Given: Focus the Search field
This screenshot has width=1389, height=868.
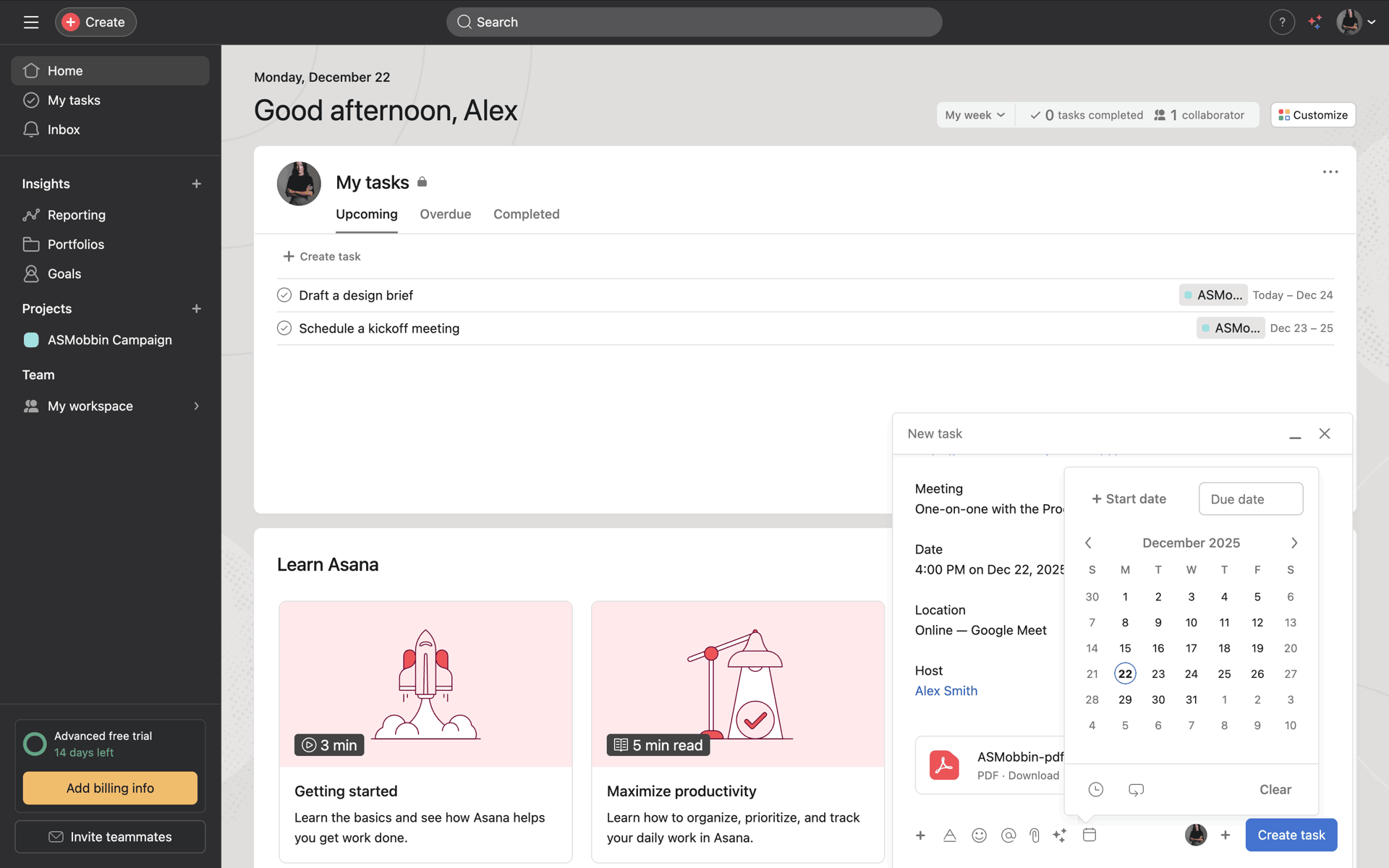Looking at the screenshot, I should pos(694,22).
